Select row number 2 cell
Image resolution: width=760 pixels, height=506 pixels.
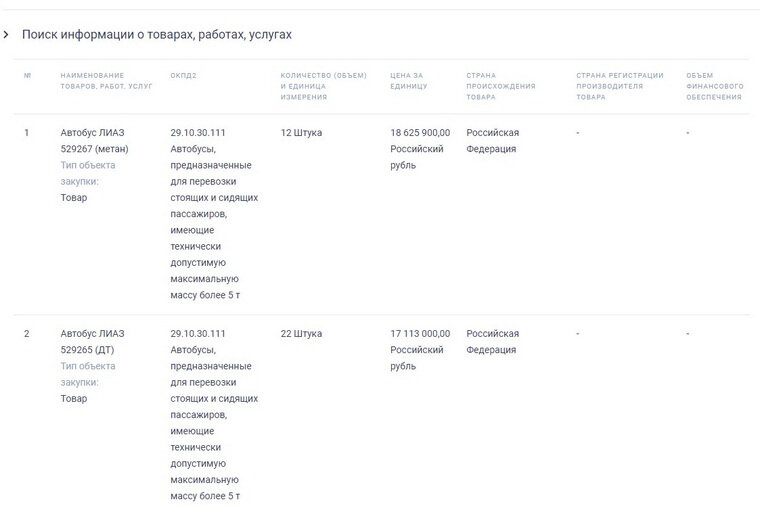tap(27, 333)
